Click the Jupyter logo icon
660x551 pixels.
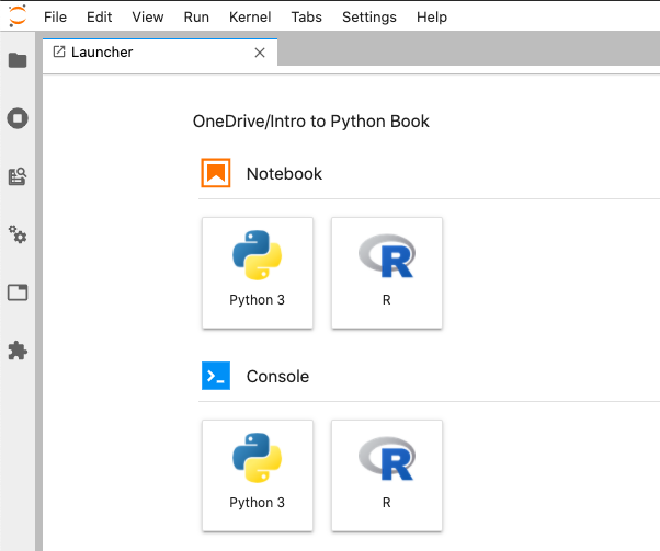(17, 16)
